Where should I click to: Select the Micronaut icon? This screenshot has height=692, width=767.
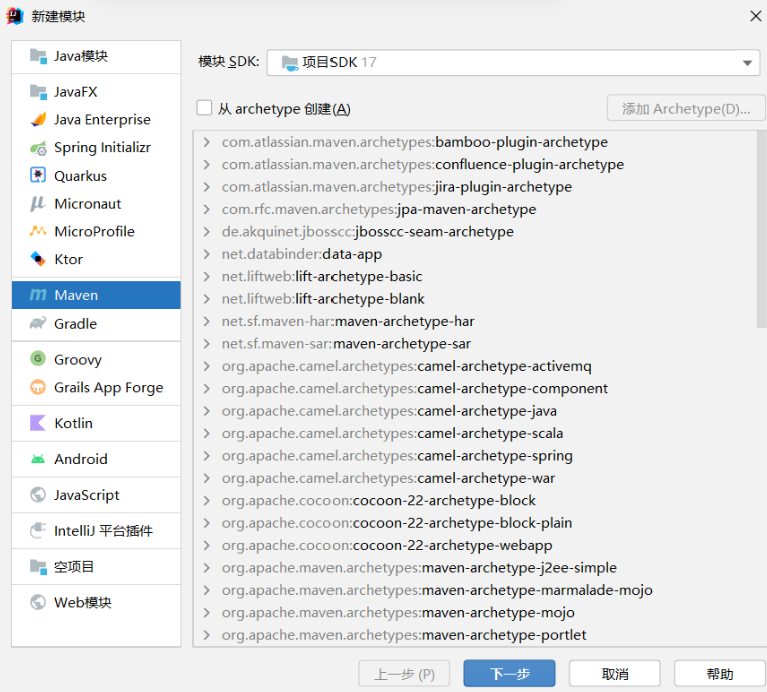pos(38,204)
